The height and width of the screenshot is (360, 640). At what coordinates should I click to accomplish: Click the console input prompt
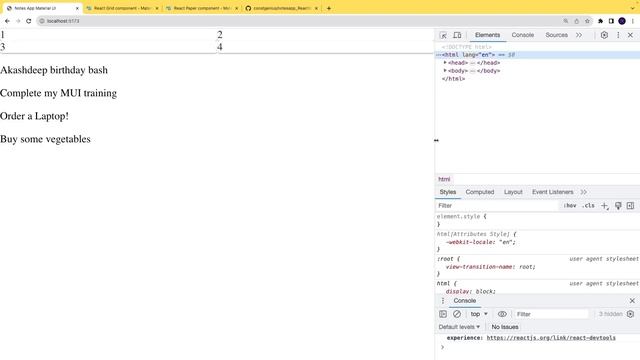[x=539, y=347]
